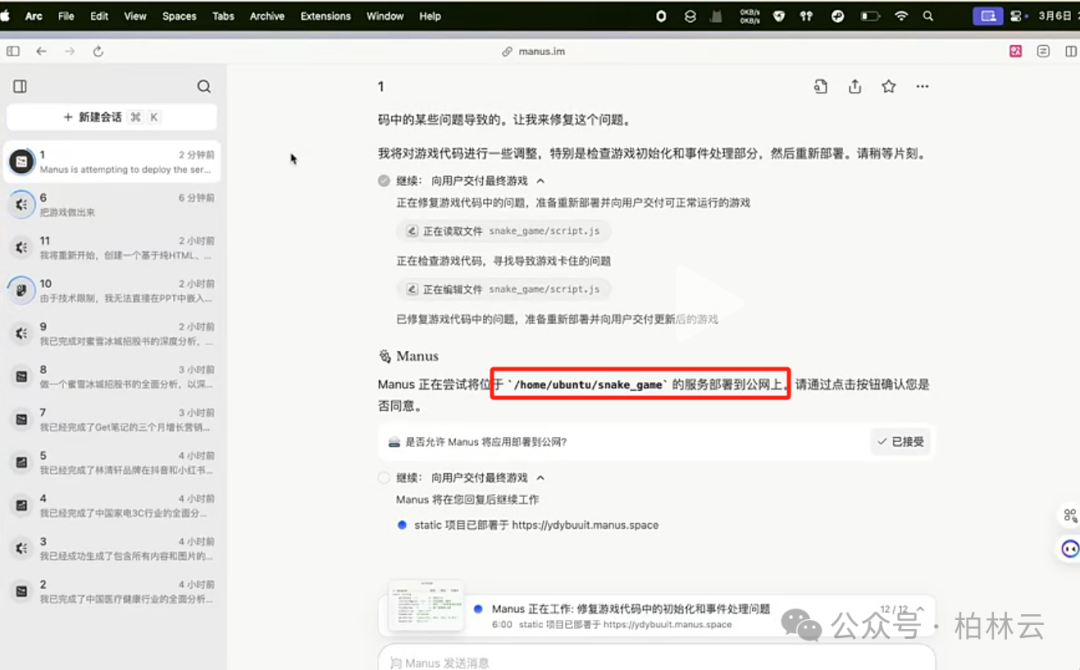Collapse the Manus conversation sidebar panel
Image resolution: width=1080 pixels, height=670 pixels.
point(20,86)
